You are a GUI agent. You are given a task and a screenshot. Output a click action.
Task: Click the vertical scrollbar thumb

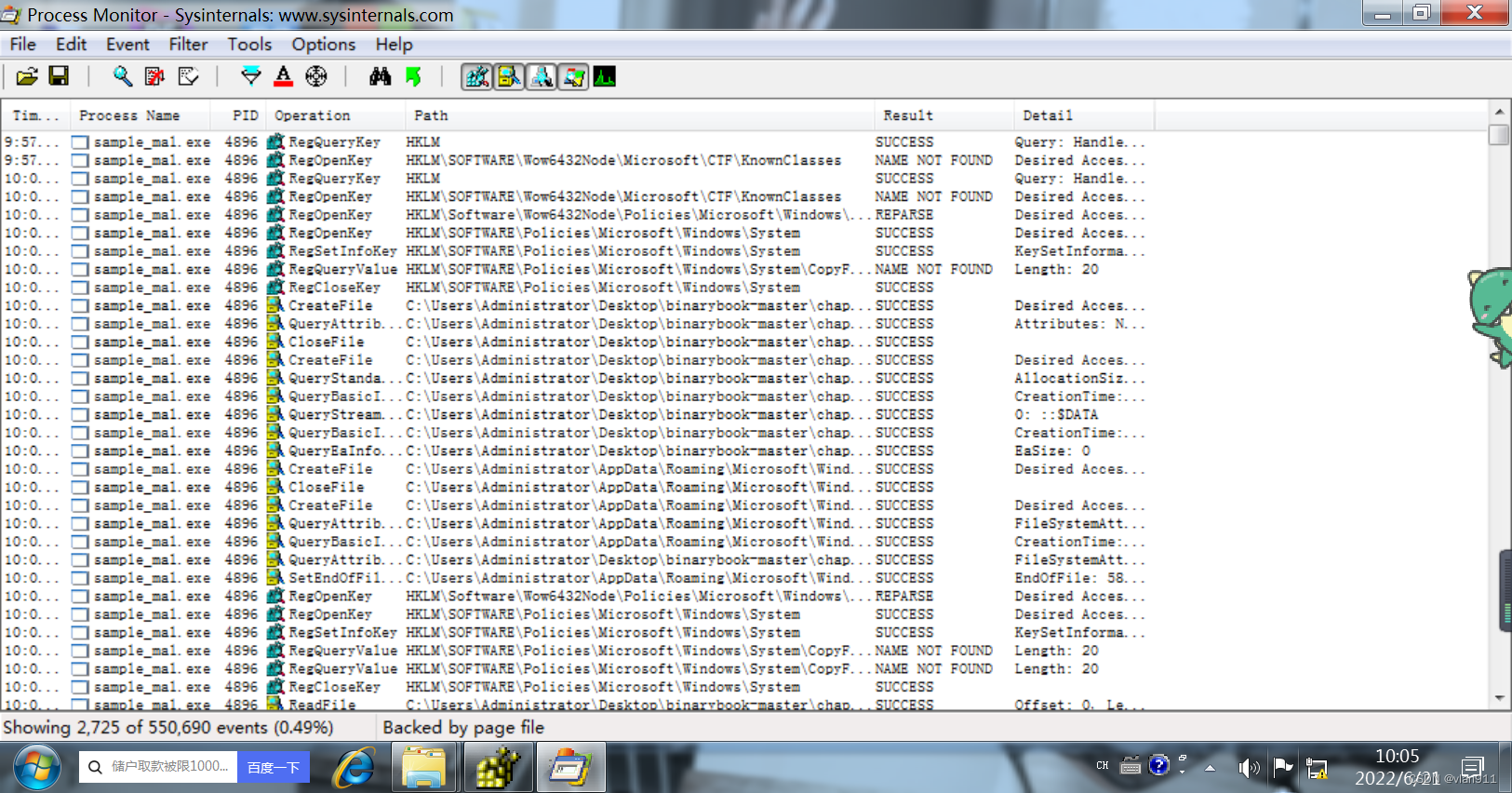(x=1499, y=135)
